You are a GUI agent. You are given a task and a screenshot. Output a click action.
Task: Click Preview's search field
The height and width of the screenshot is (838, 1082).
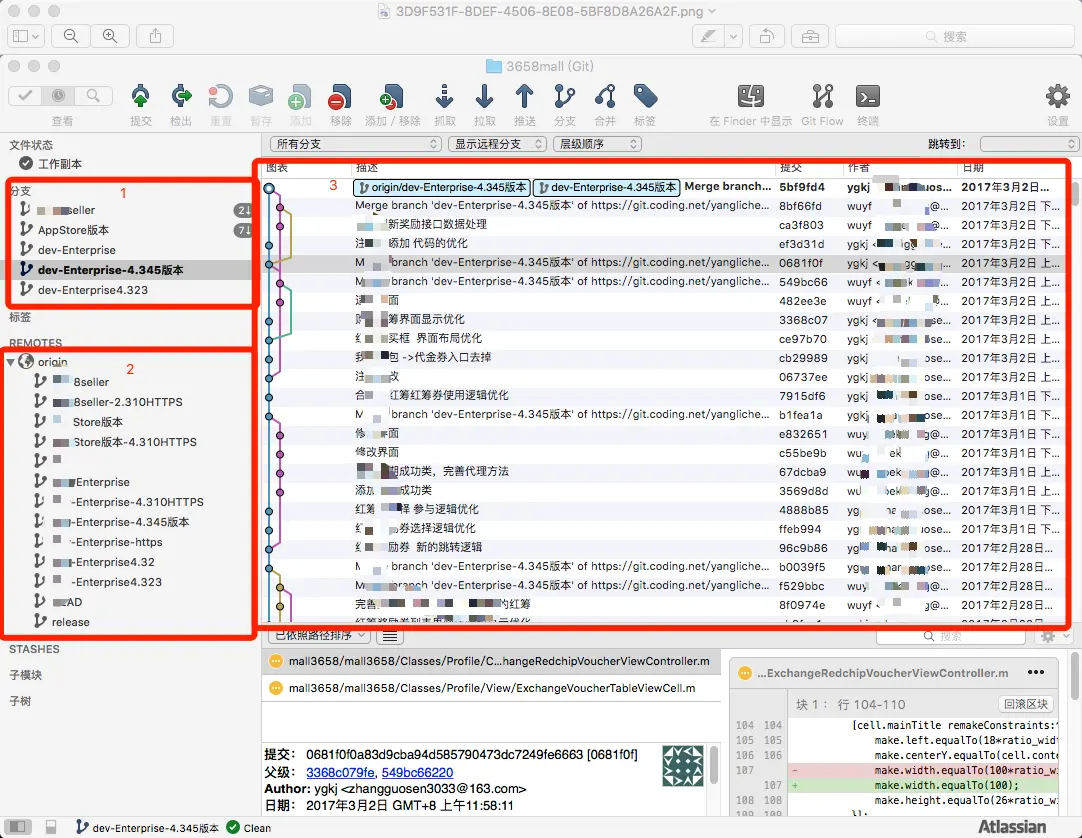(954, 36)
